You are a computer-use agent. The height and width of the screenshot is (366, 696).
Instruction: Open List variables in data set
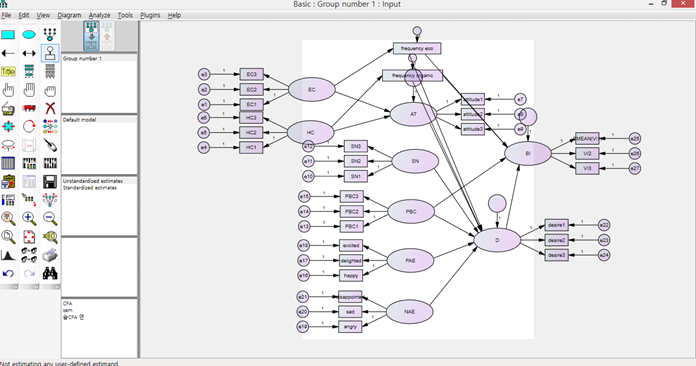50,71
